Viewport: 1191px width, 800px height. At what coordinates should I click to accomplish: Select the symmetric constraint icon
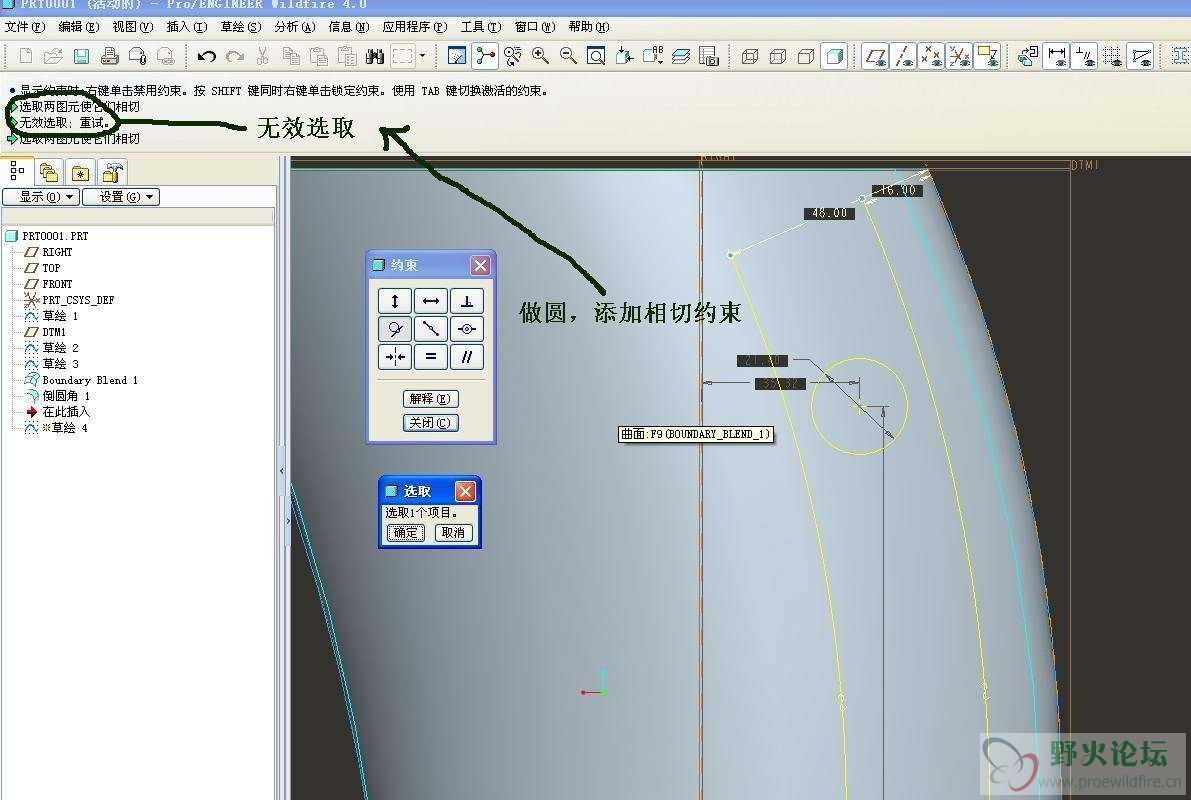coord(395,356)
